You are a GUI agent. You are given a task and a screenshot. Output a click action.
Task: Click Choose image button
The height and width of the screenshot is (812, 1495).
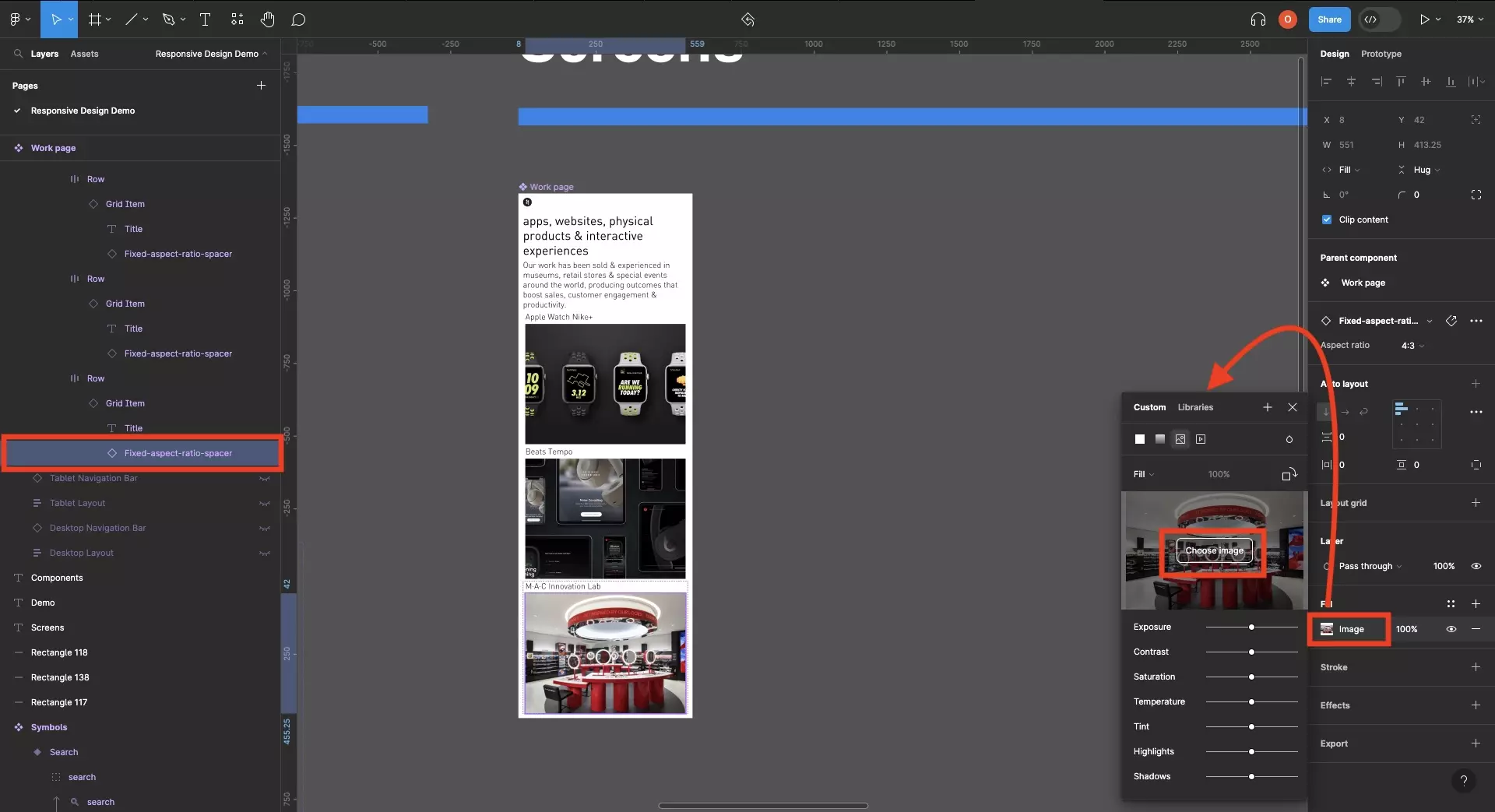coord(1214,550)
